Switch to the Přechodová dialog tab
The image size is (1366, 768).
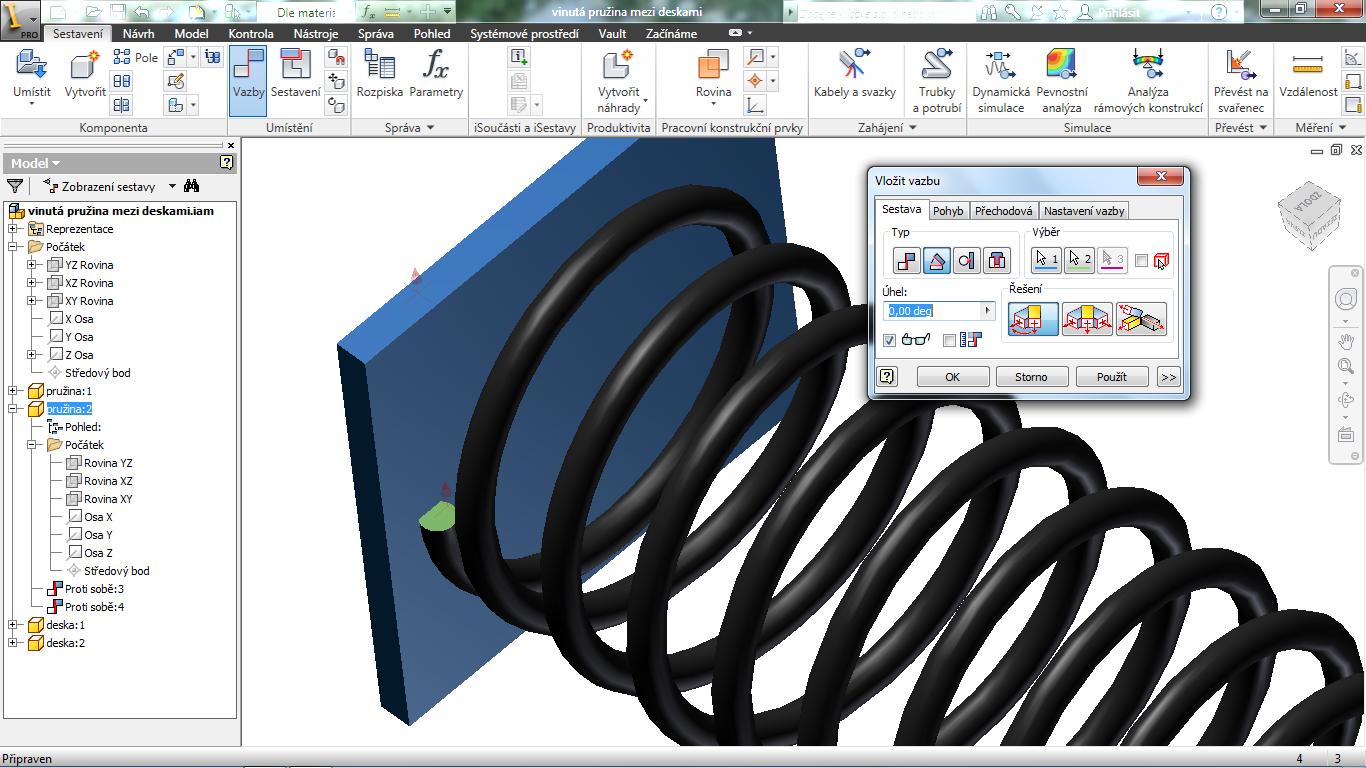click(1003, 211)
